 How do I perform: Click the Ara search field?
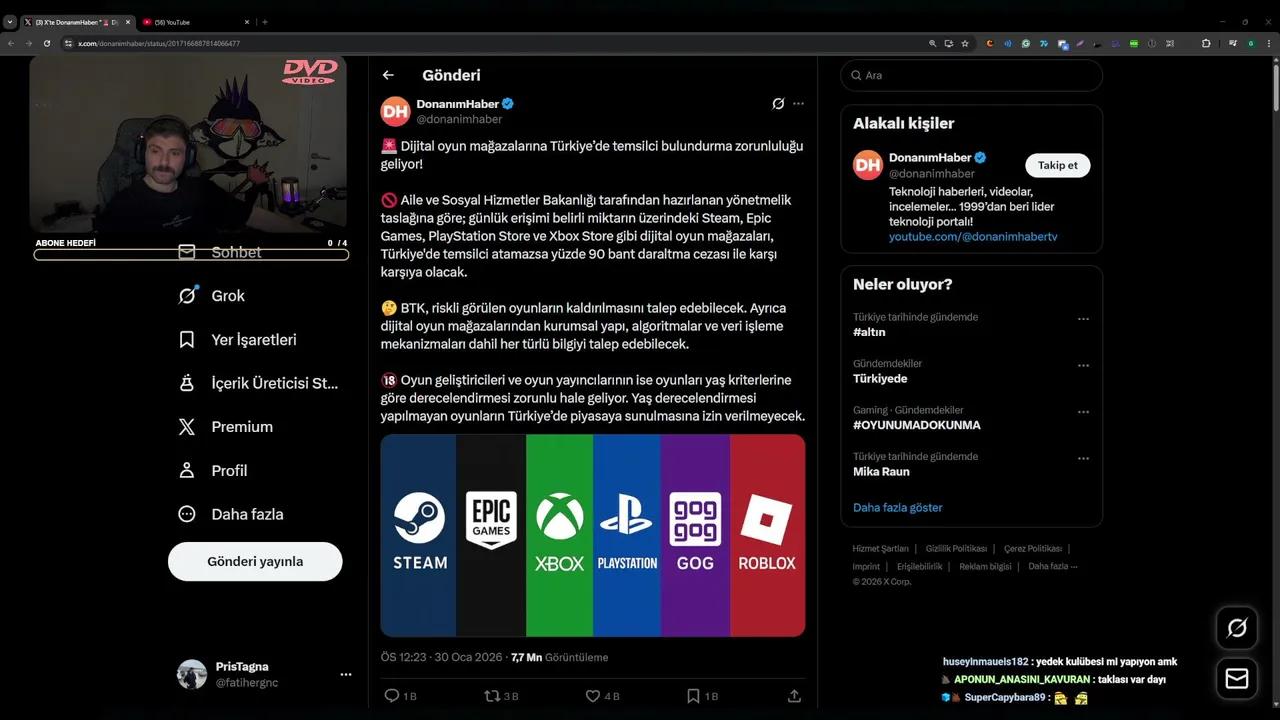coord(971,75)
